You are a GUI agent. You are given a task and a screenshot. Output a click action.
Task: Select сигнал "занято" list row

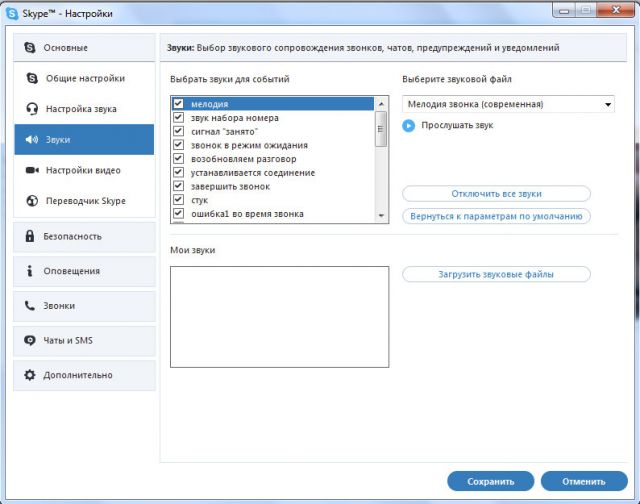pos(273,131)
